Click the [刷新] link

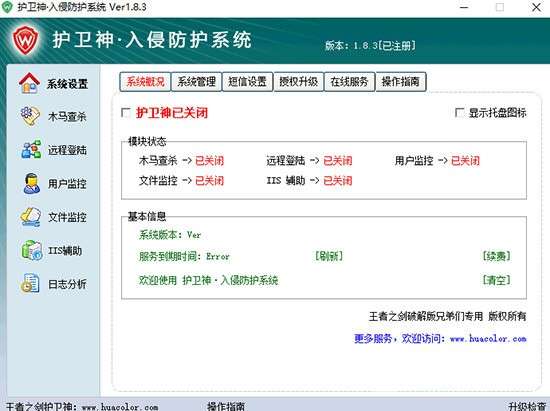(x=329, y=256)
